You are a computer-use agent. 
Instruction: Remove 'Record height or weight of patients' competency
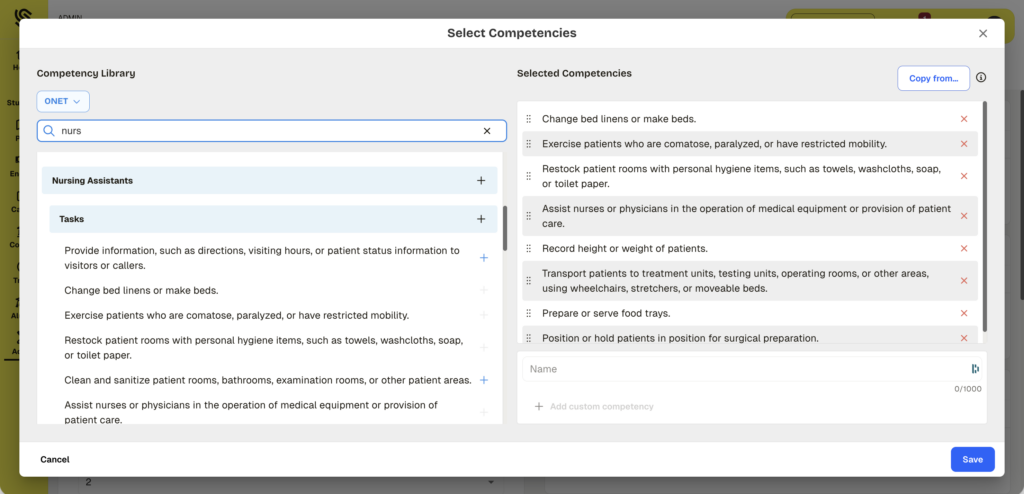click(964, 249)
